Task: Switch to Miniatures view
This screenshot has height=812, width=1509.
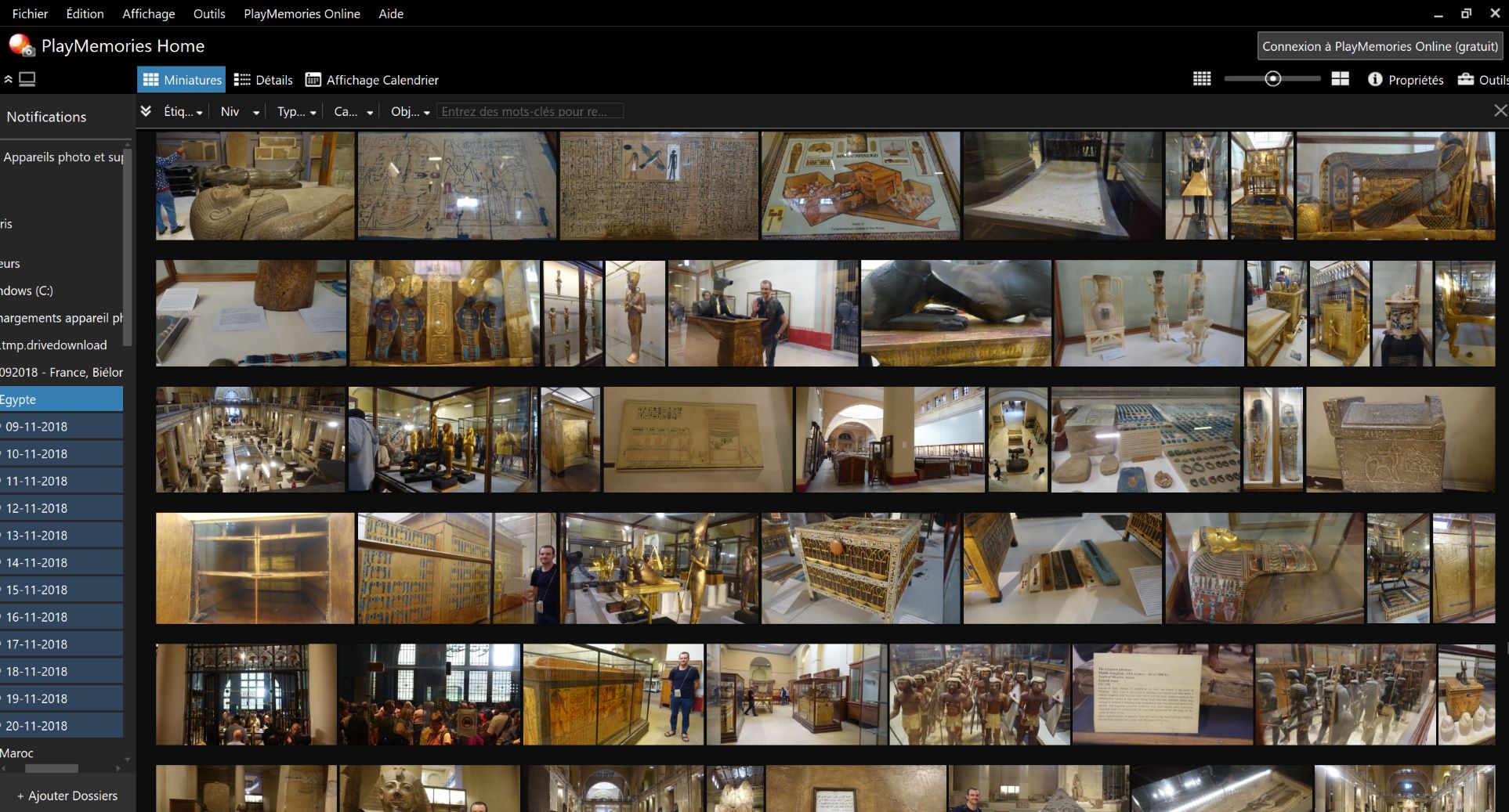Action: point(182,80)
